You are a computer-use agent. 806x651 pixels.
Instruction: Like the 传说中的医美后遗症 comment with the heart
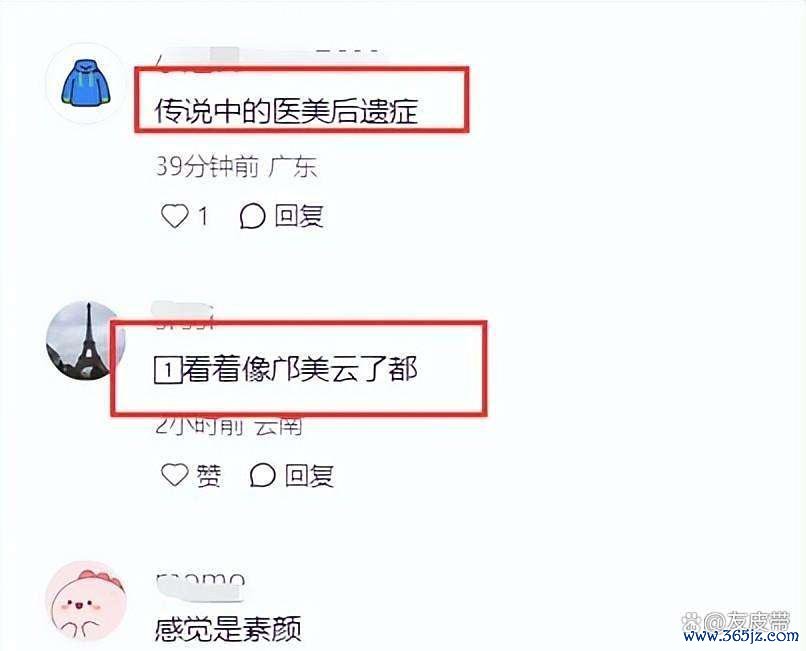[x=175, y=216]
